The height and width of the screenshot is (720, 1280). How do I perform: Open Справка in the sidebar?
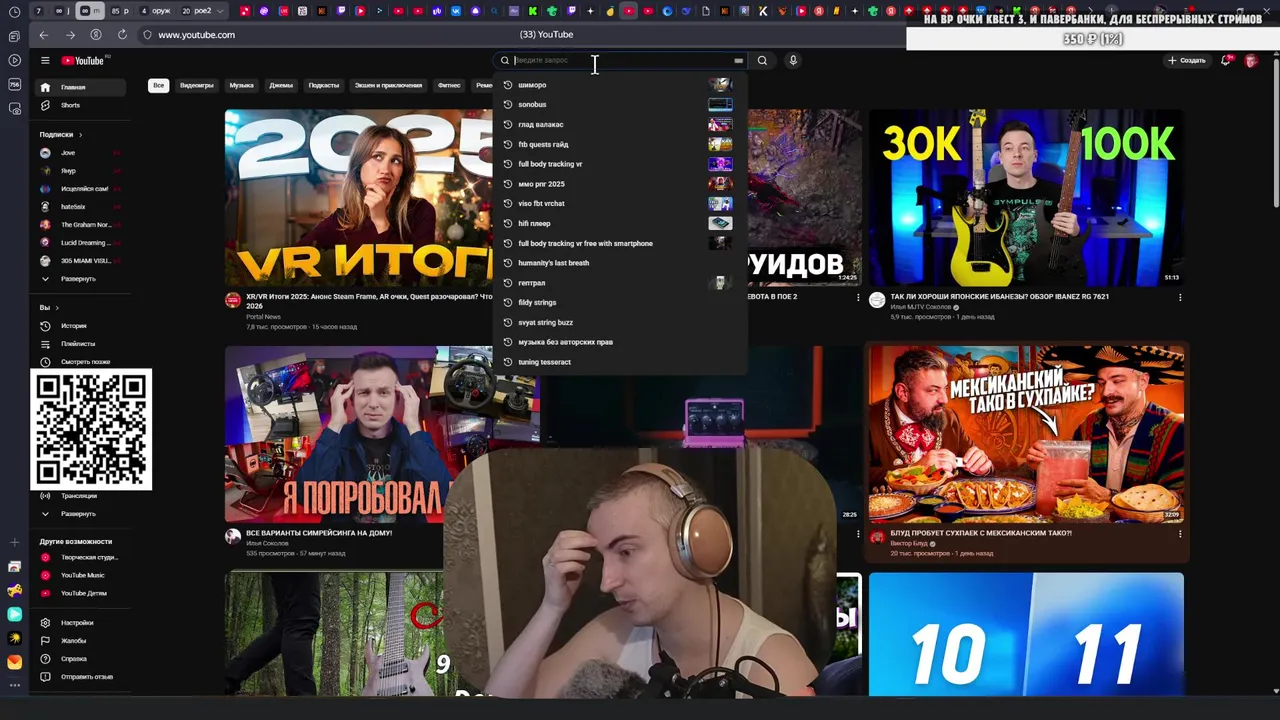(x=81, y=659)
